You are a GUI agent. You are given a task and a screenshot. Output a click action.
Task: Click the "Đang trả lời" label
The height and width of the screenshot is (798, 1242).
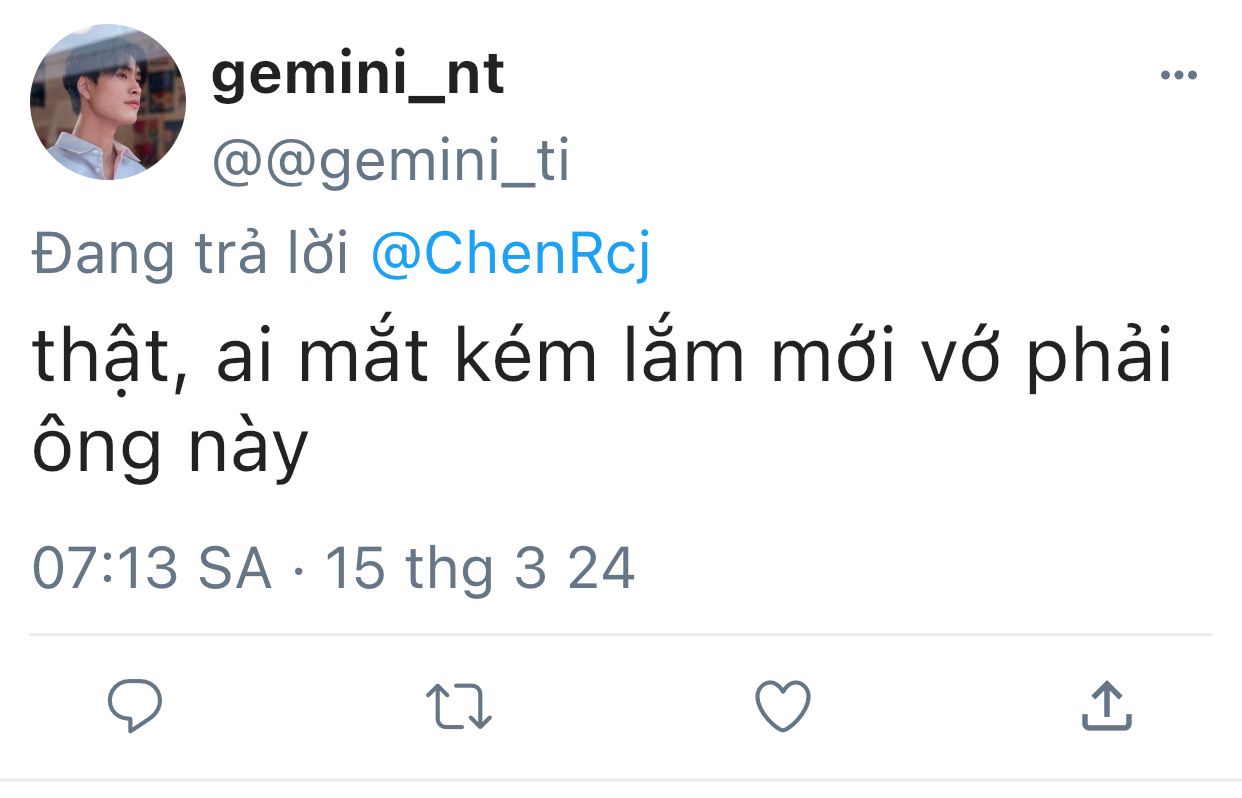point(190,256)
